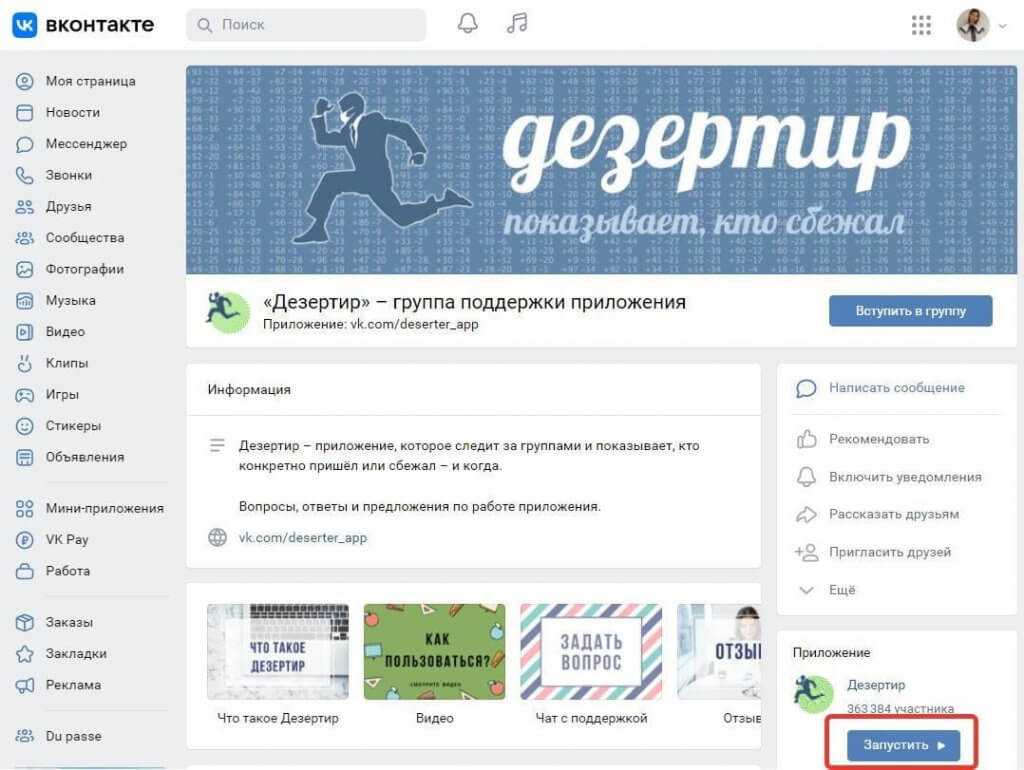Open profile dropdown arrow next to avatar

coord(1003,26)
